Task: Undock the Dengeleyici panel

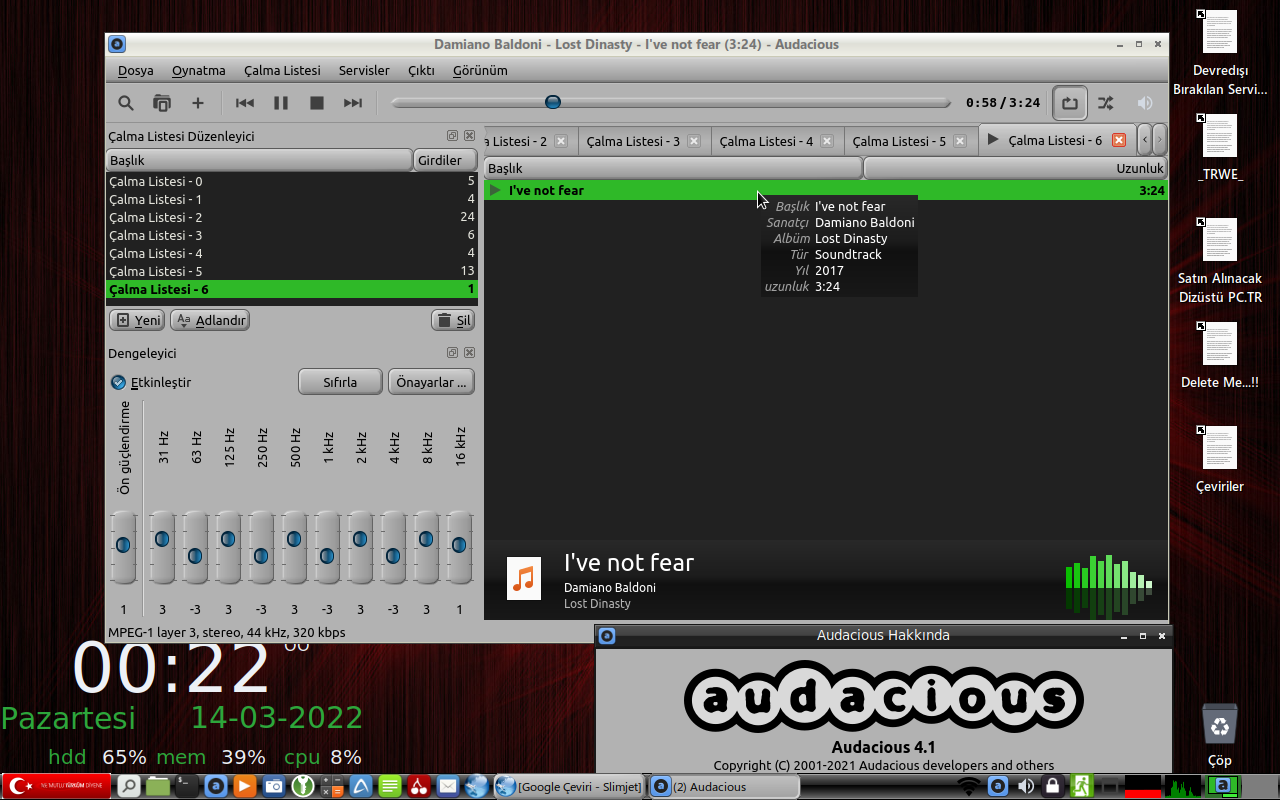Action: (452, 353)
